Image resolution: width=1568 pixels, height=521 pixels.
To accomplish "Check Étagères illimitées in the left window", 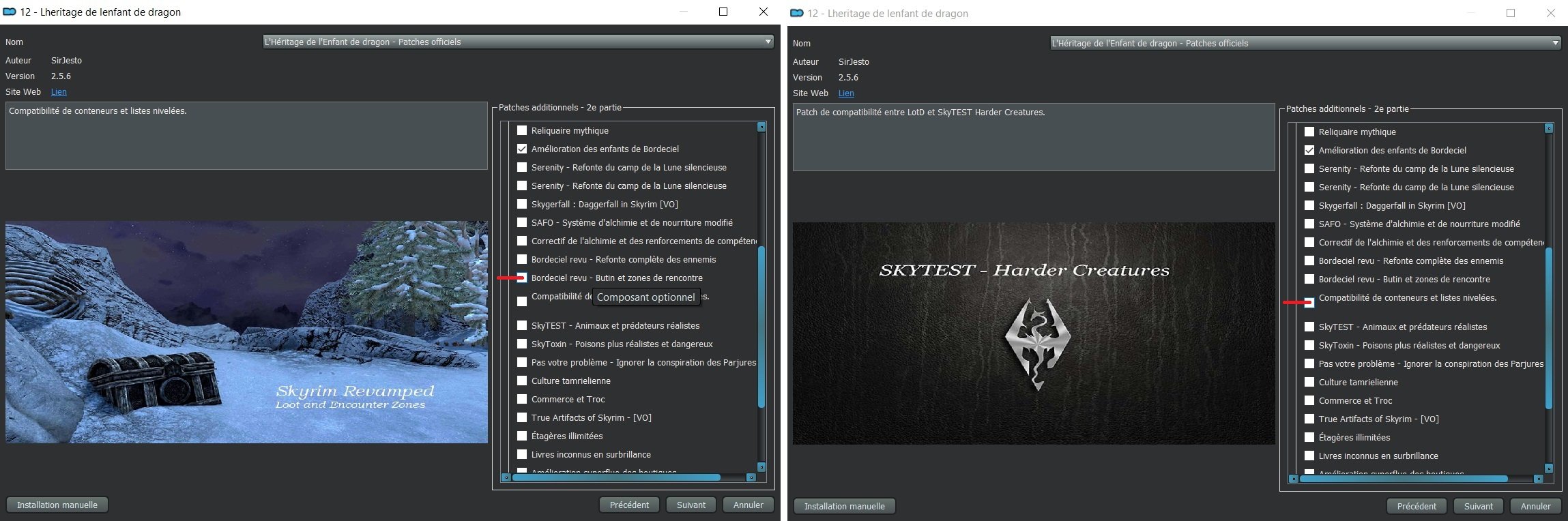I will point(522,436).
